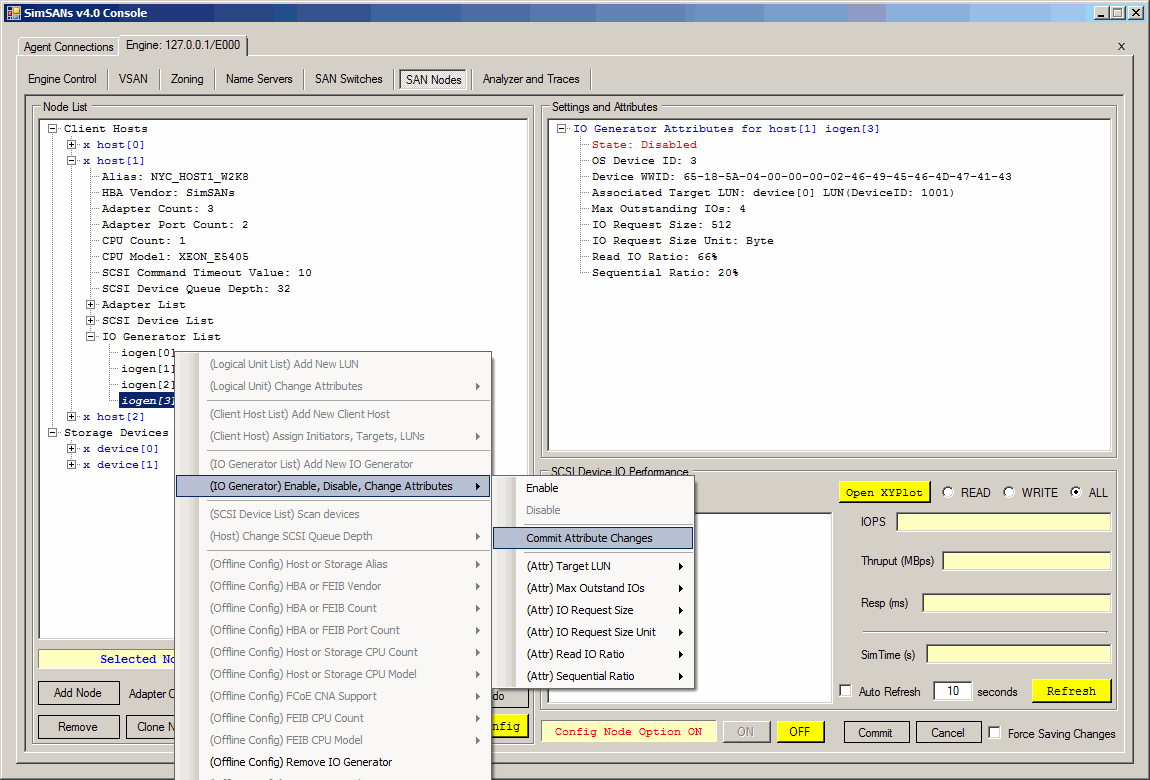This screenshot has height=780, width=1150.
Task: Collapse IO Generator Attributes tree root
Action: 562,129
